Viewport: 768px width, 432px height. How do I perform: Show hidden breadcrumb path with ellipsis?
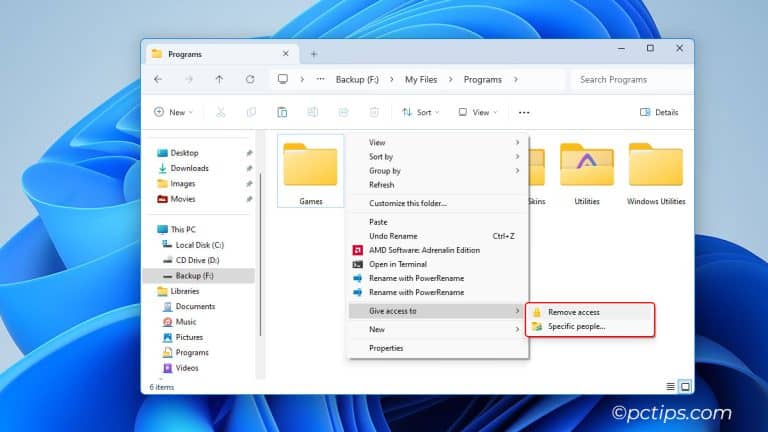(x=320, y=79)
